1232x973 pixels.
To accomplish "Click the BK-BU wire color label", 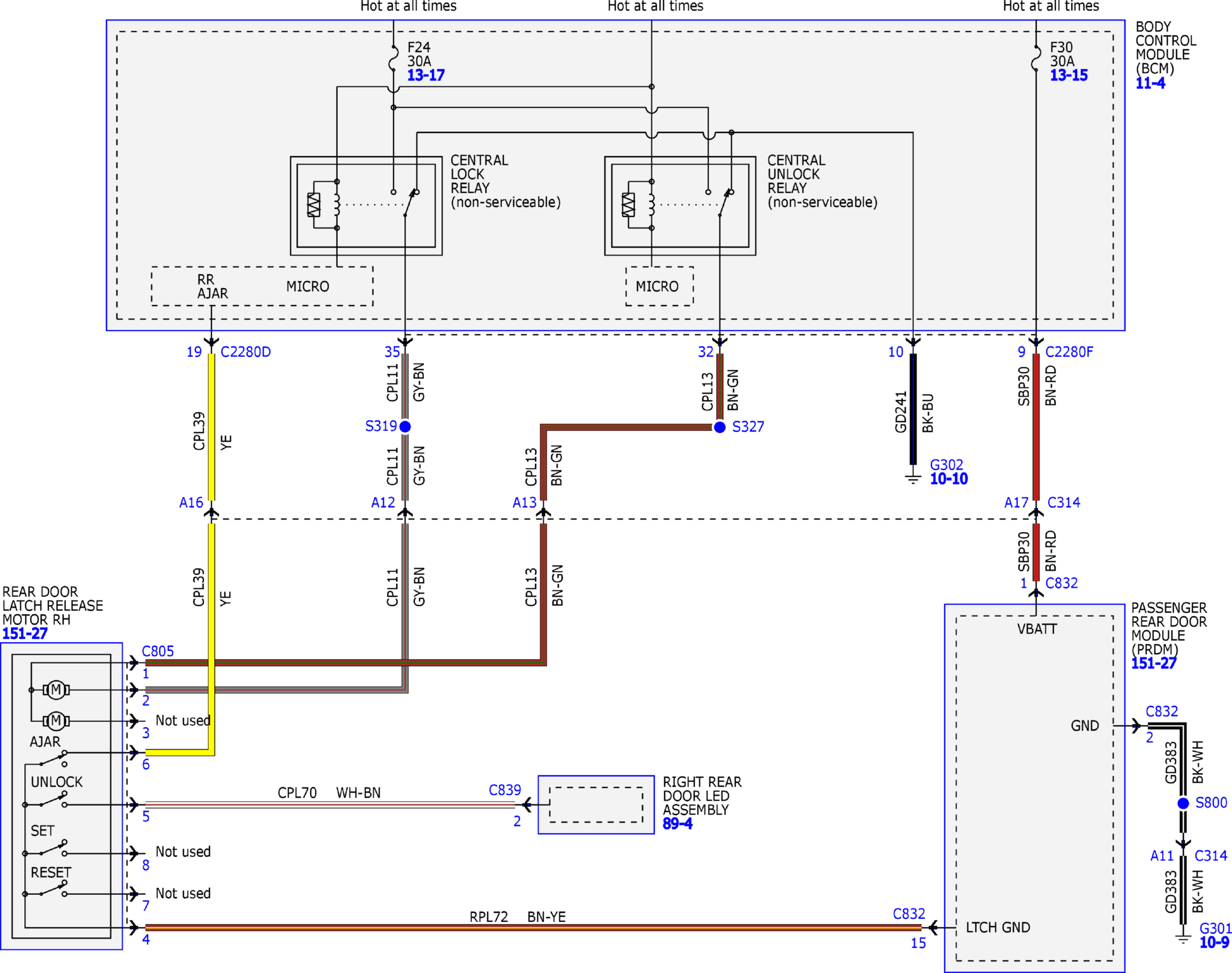I will (x=928, y=413).
